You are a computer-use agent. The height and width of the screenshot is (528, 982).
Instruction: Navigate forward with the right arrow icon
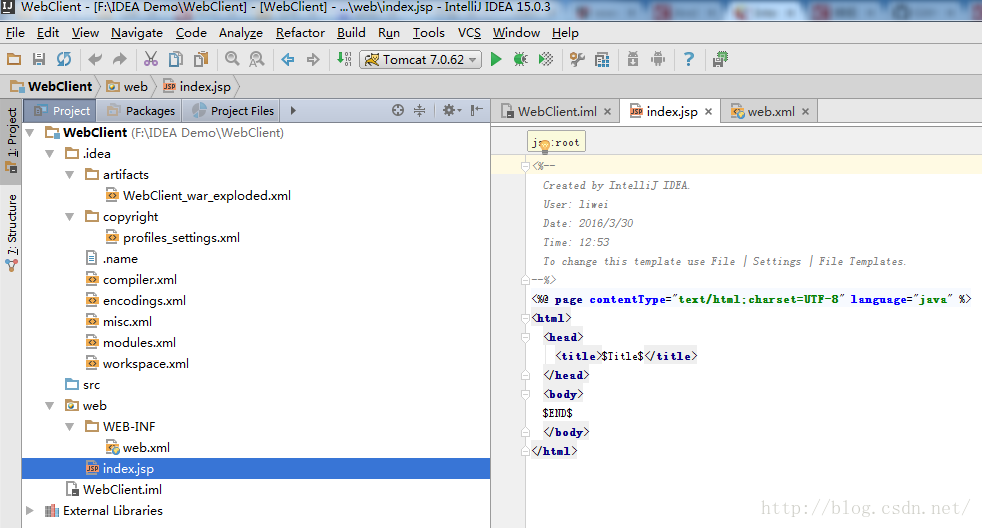313,60
